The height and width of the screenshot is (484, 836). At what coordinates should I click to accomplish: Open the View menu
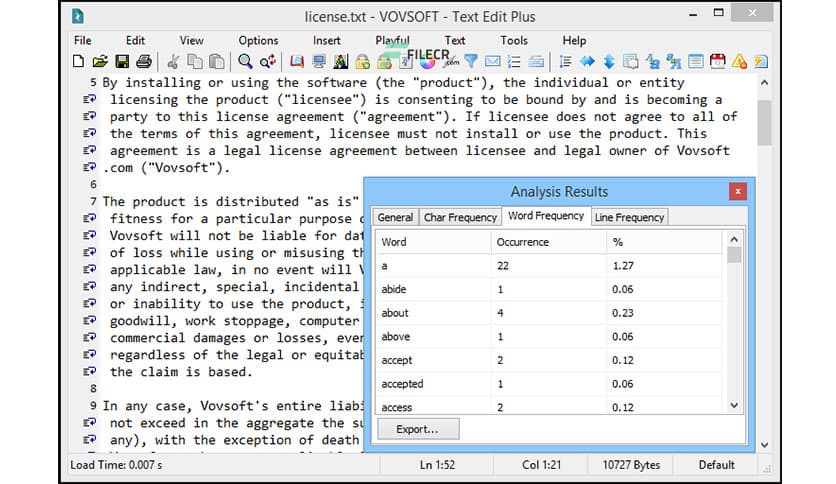(x=191, y=41)
